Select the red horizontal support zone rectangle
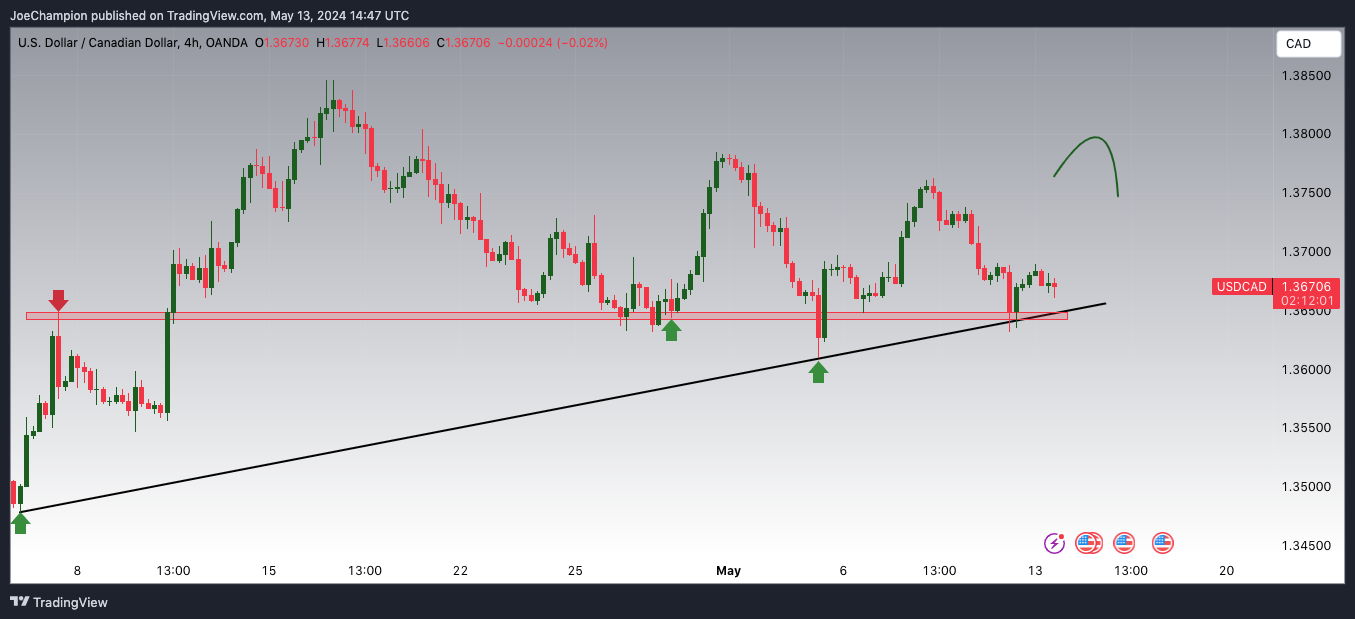This screenshot has height=619, width=1355. point(546,316)
